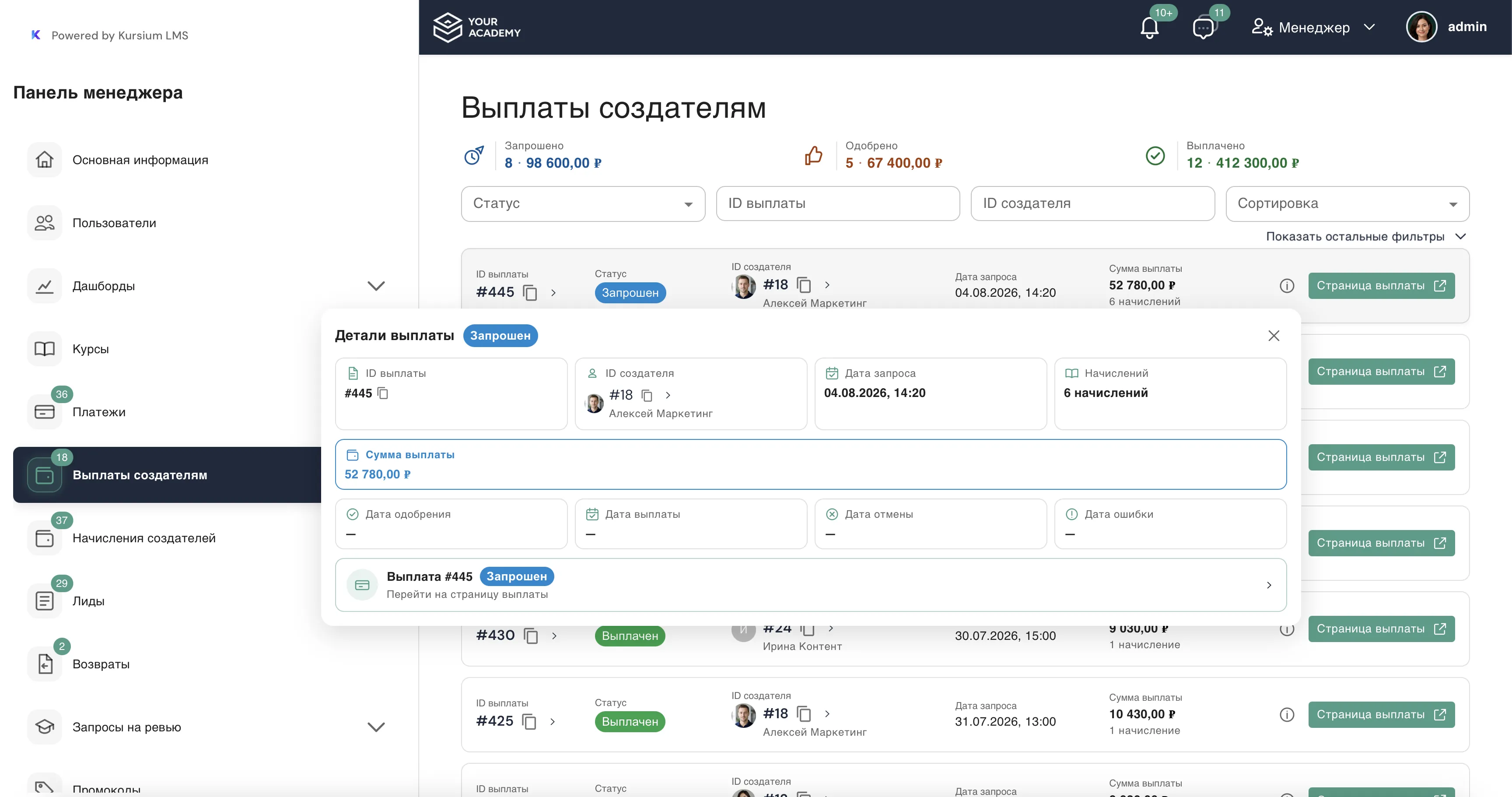Click the Курсы book icon
Image resolution: width=1512 pixels, height=797 pixels.
45,349
